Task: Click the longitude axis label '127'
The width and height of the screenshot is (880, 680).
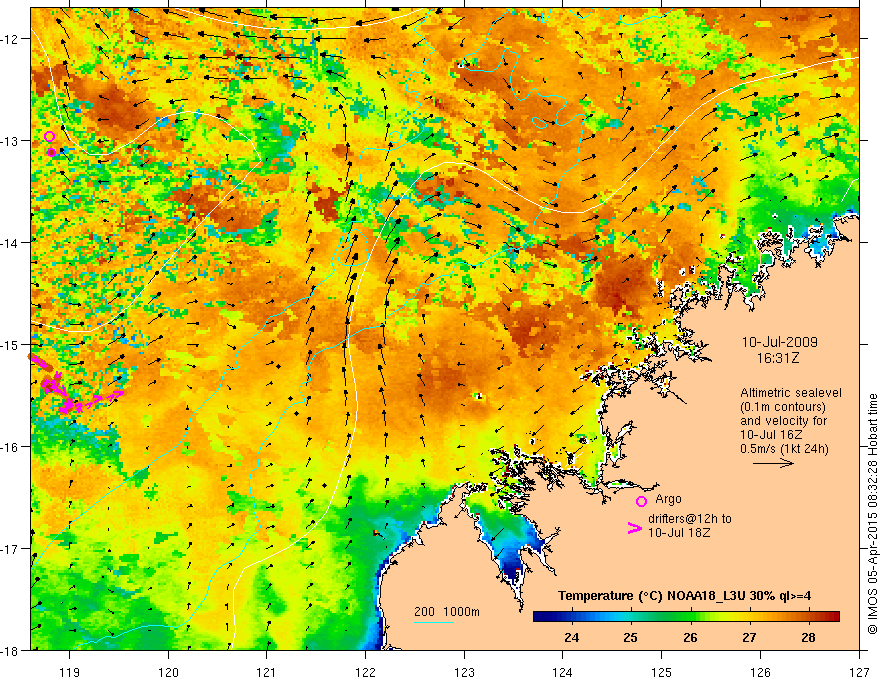Action: point(859,672)
